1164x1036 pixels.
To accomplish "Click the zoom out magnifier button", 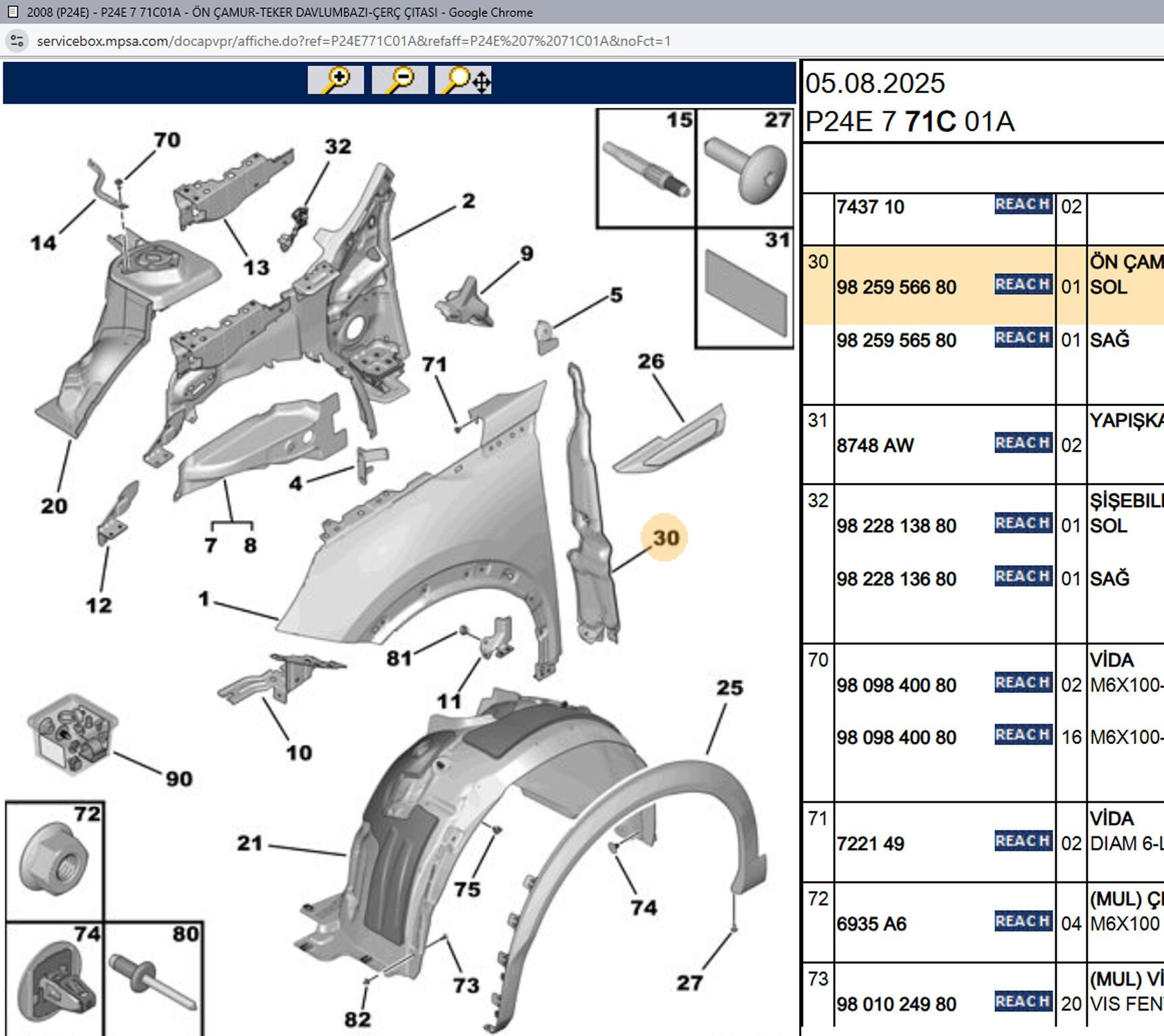I will (399, 80).
